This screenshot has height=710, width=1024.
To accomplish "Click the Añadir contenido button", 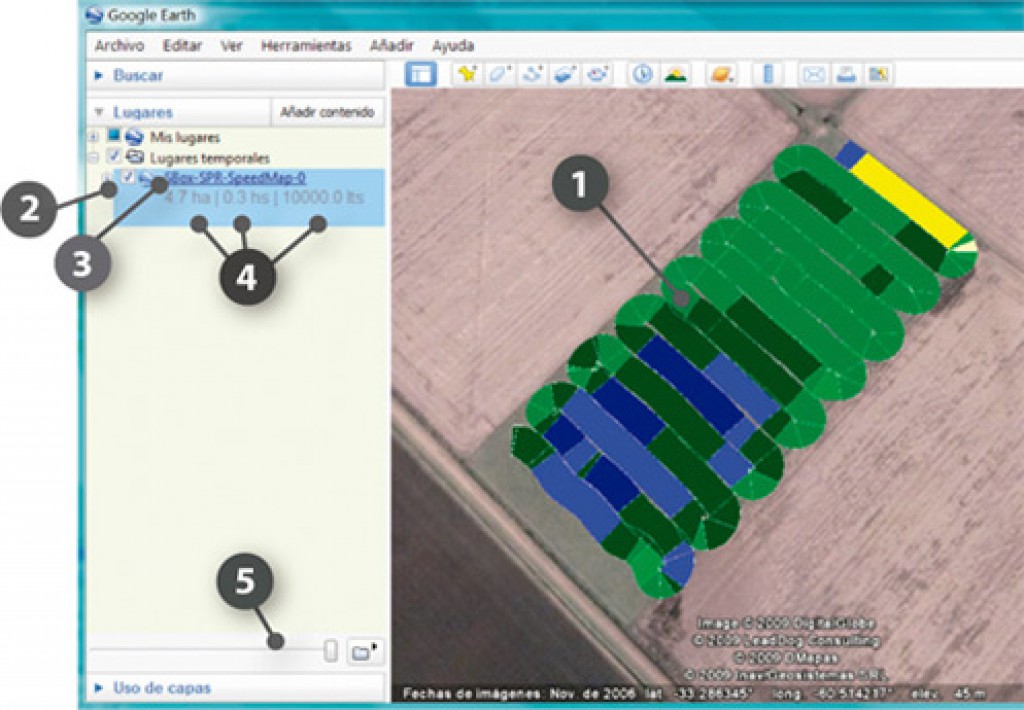I will pyautogui.click(x=327, y=111).
